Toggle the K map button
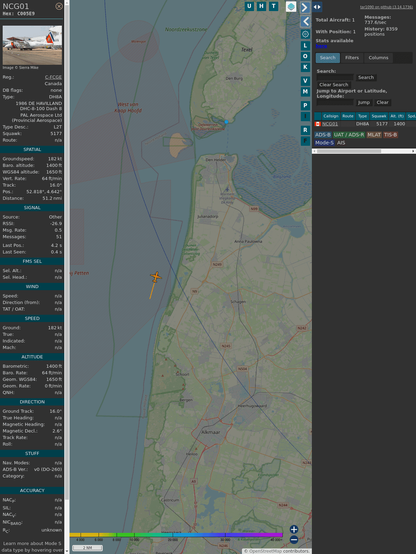The width and height of the screenshot is (416, 554). click(x=305, y=67)
